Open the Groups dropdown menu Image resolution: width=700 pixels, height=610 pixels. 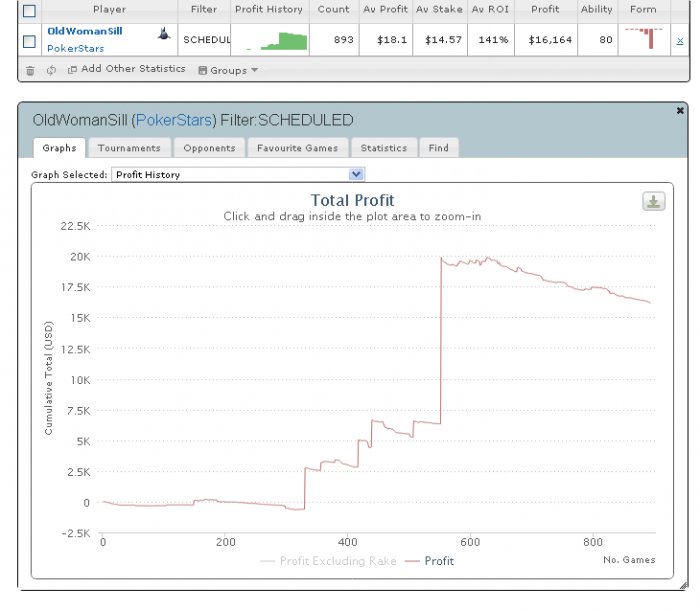(228, 70)
